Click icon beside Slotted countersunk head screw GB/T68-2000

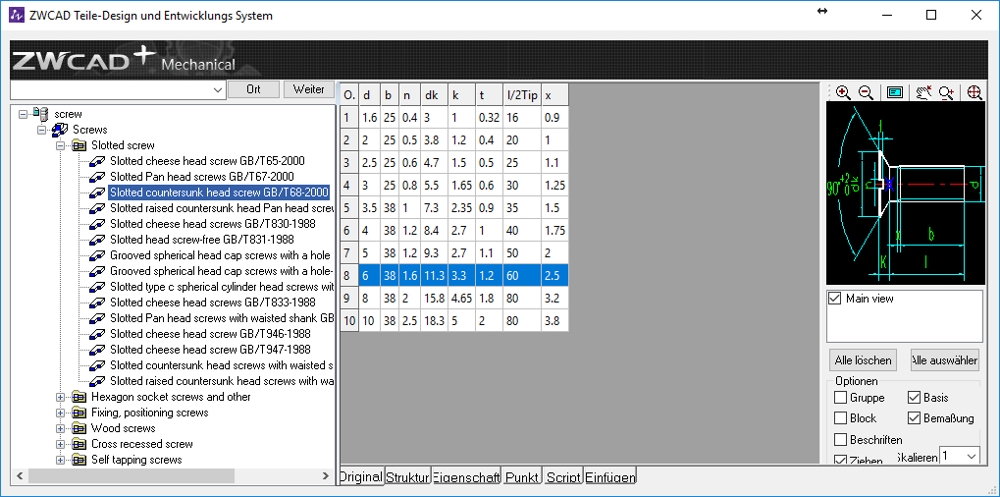point(97,192)
